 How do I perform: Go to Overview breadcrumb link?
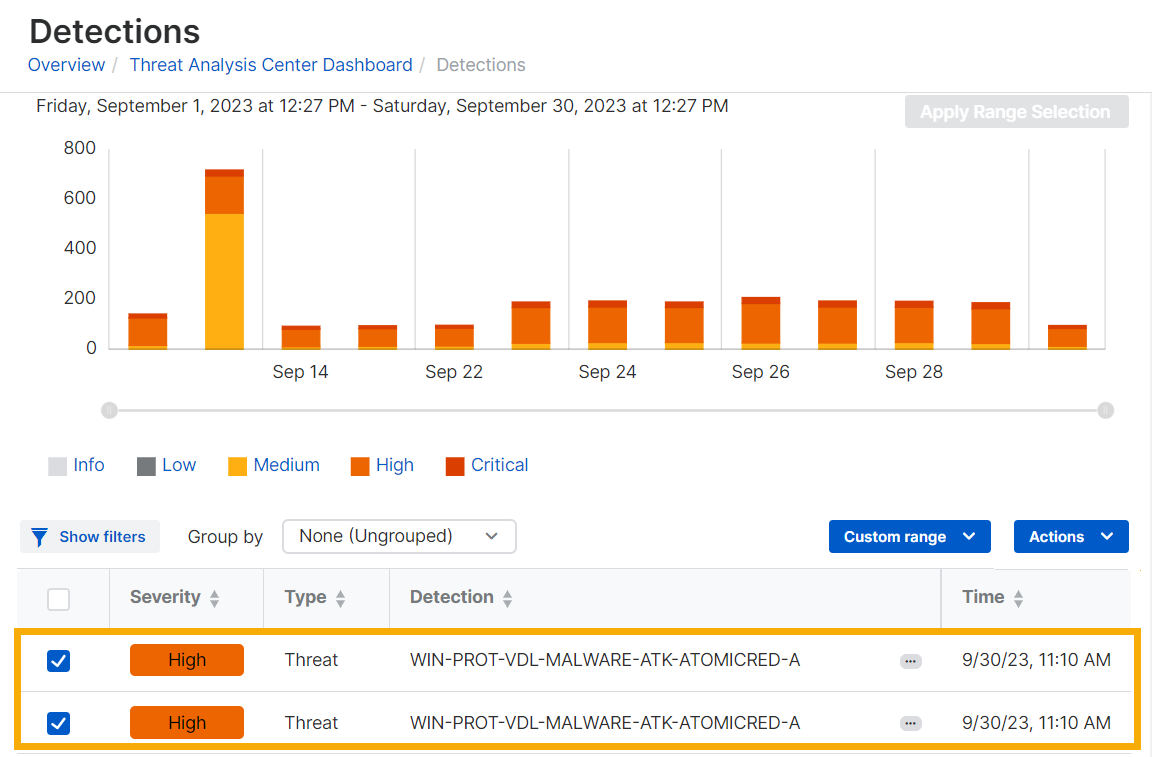[66, 65]
